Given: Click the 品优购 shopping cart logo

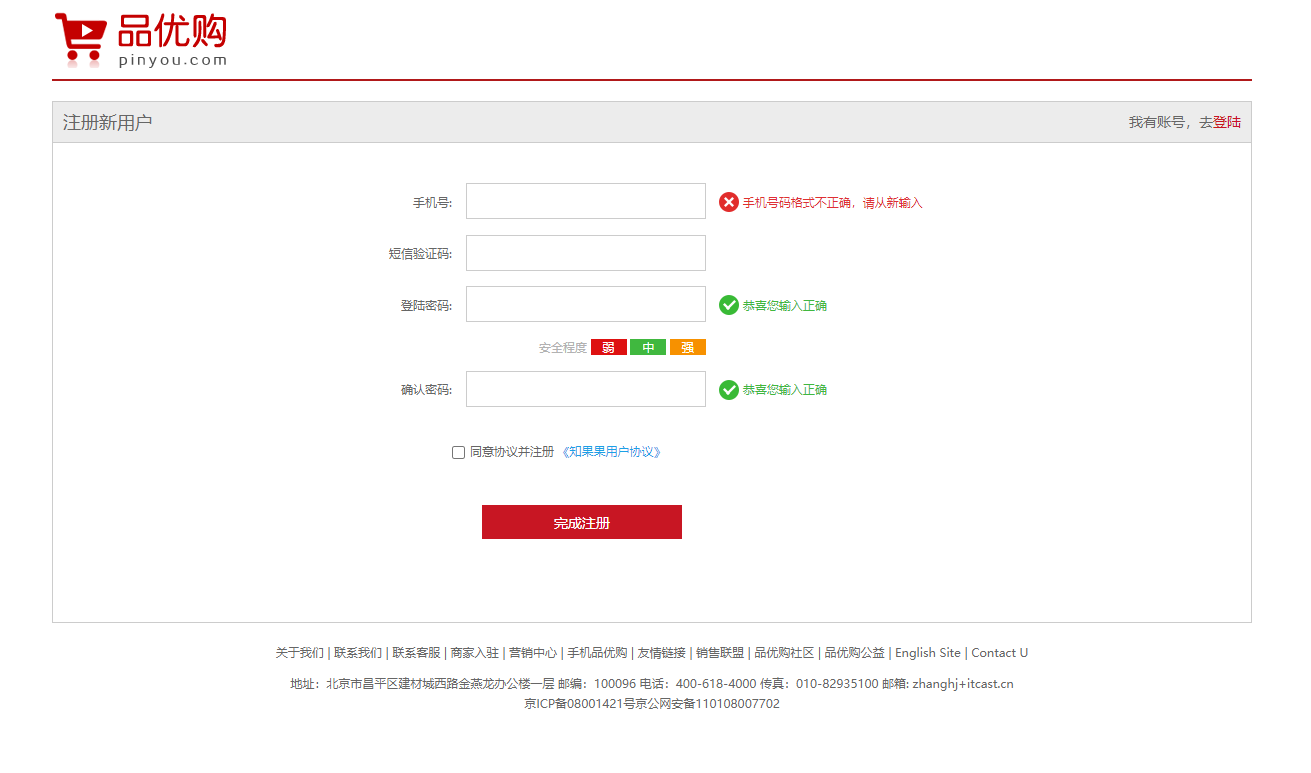Looking at the screenshot, I should click(141, 41).
